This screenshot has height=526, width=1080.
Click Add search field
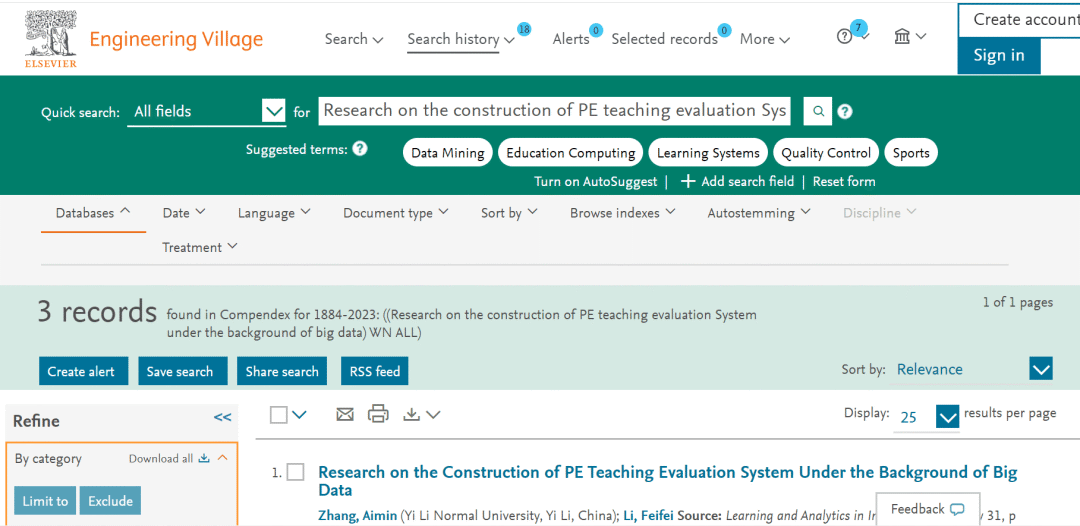737,182
